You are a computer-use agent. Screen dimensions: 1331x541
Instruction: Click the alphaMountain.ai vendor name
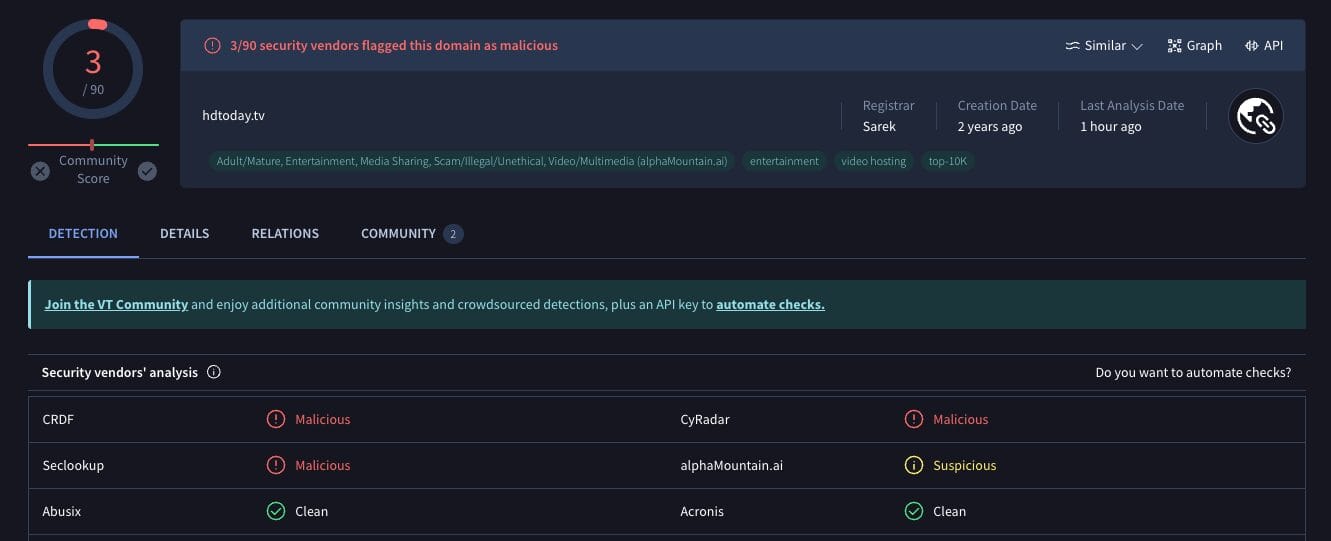point(732,465)
